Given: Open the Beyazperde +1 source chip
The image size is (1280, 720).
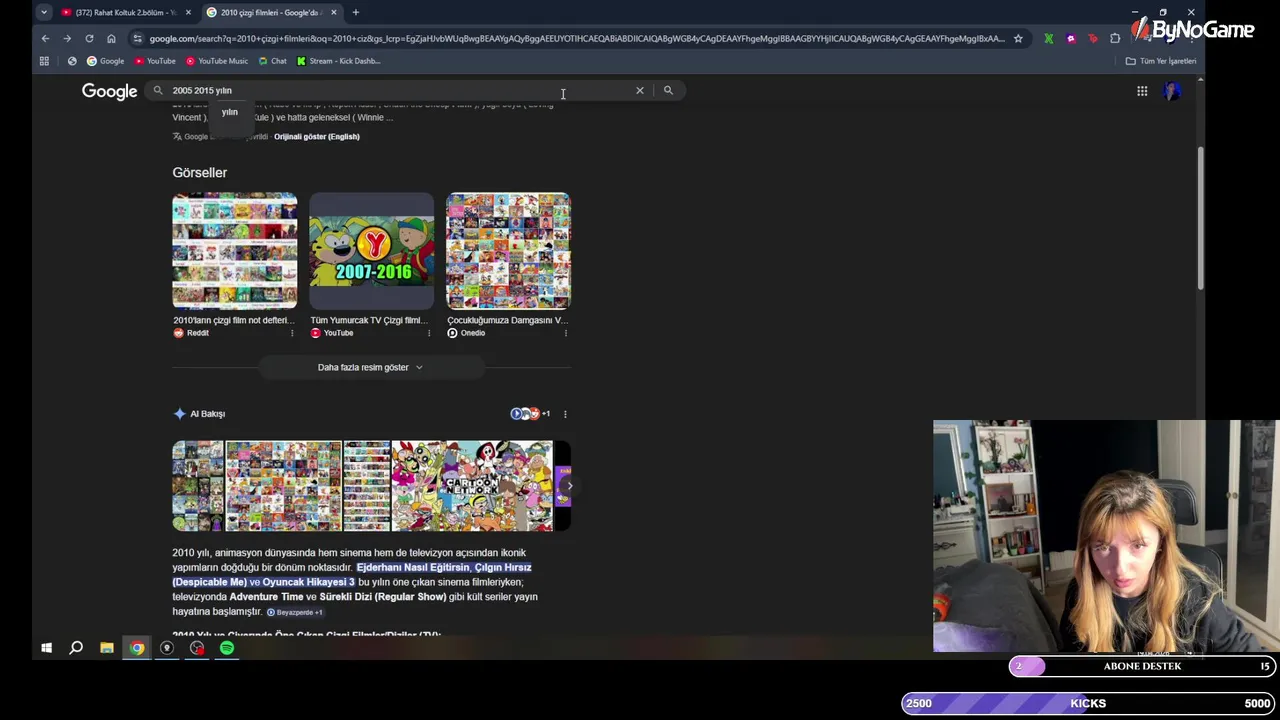Looking at the screenshot, I should [295, 612].
